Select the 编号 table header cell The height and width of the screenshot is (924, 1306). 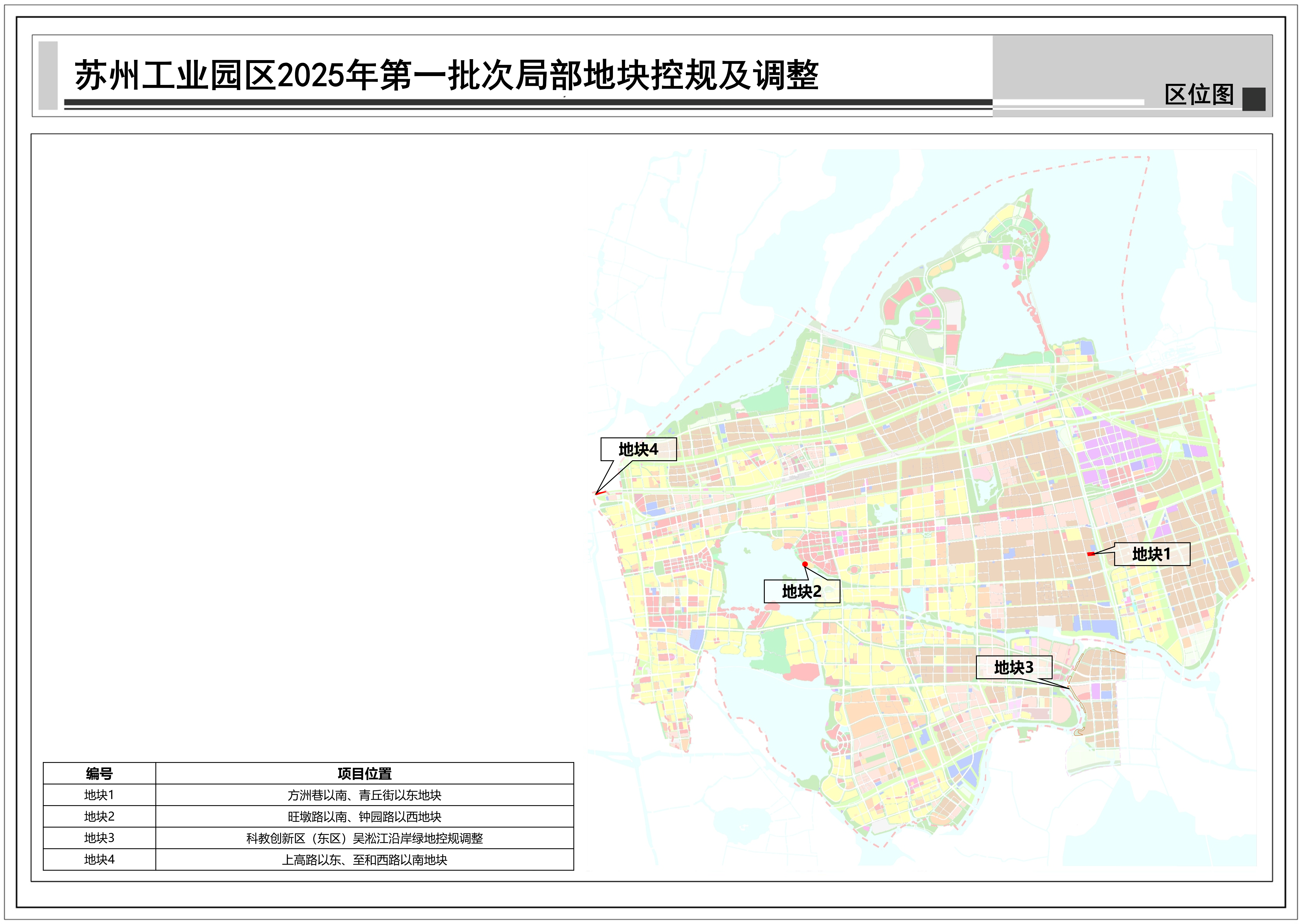click(100, 774)
